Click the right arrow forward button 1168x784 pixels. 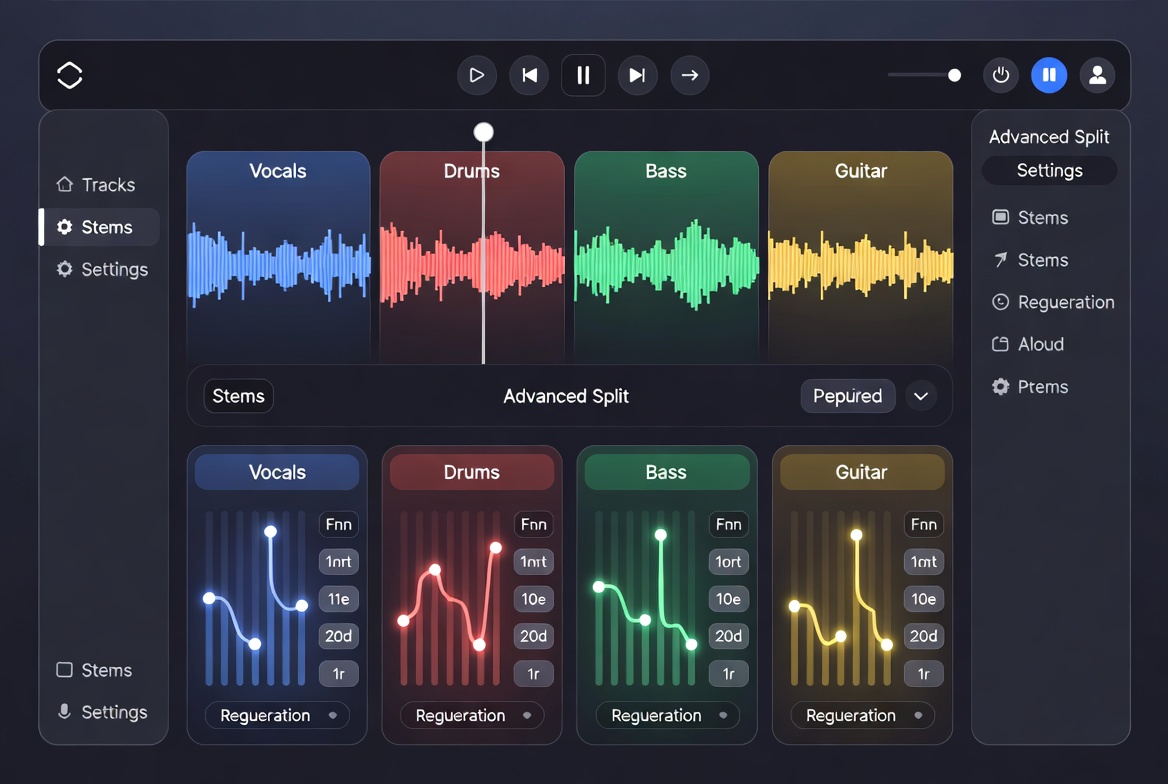690,75
